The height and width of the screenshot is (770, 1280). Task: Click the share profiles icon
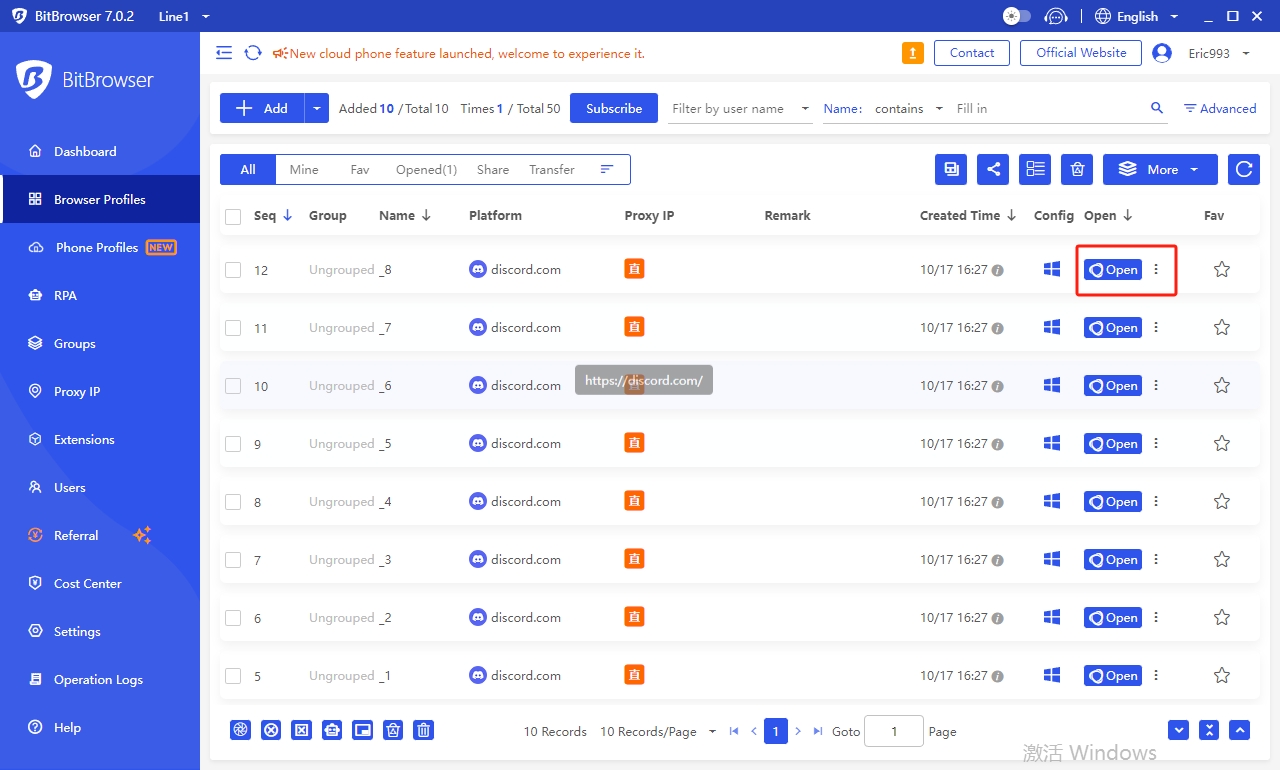[993, 170]
